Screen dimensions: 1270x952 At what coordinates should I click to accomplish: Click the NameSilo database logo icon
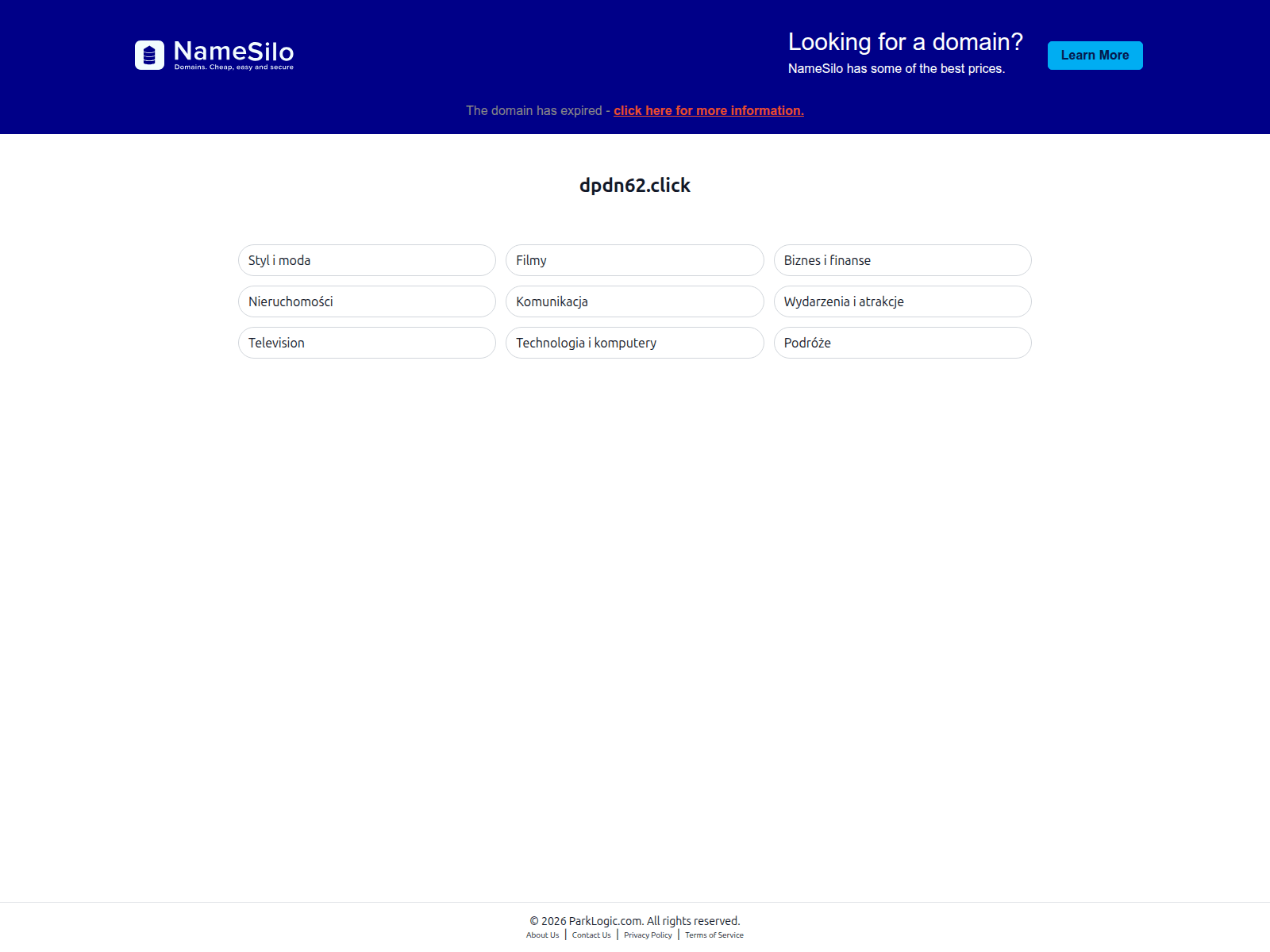[x=149, y=56]
